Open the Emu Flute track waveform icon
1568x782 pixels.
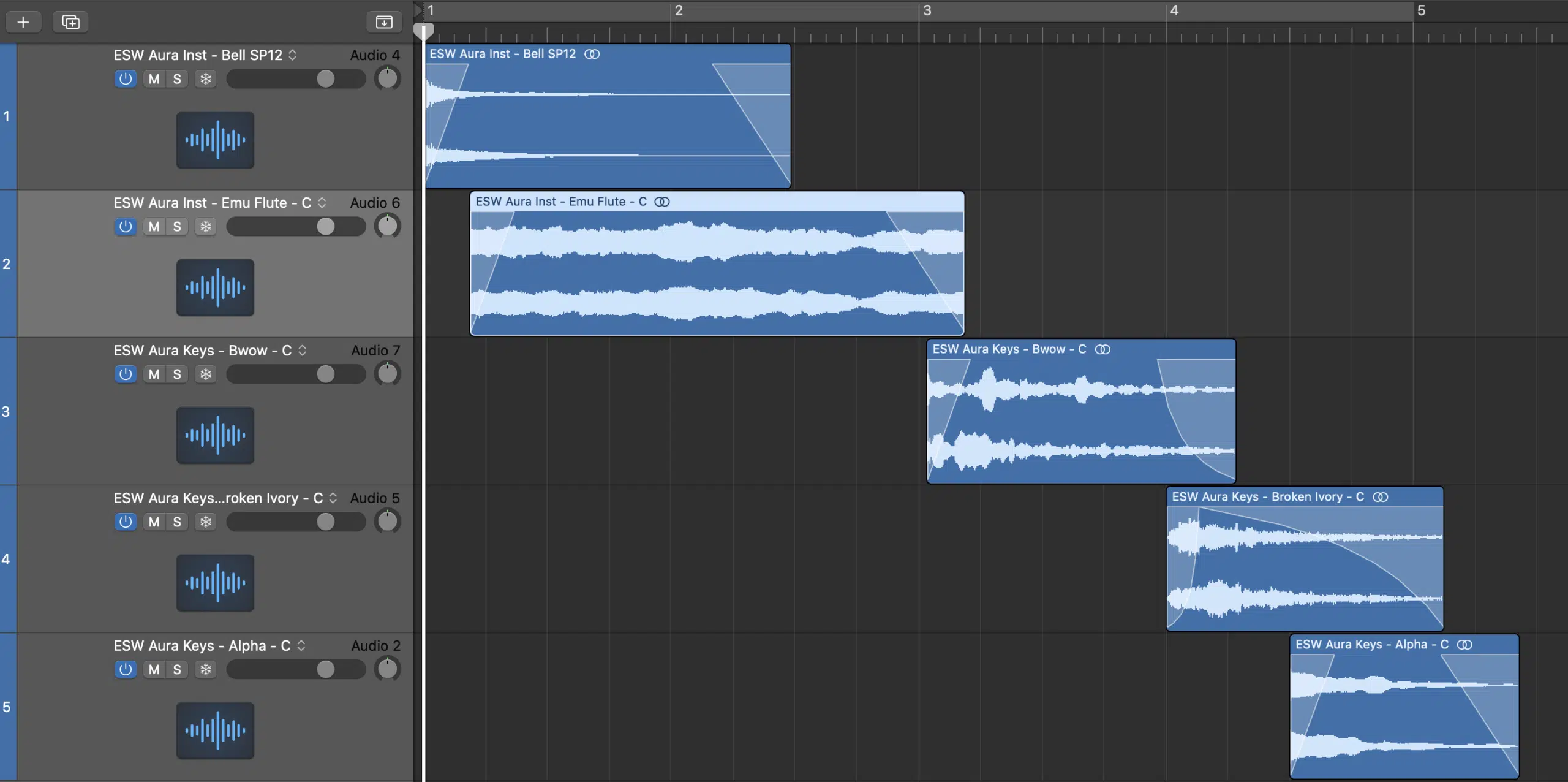click(x=216, y=287)
